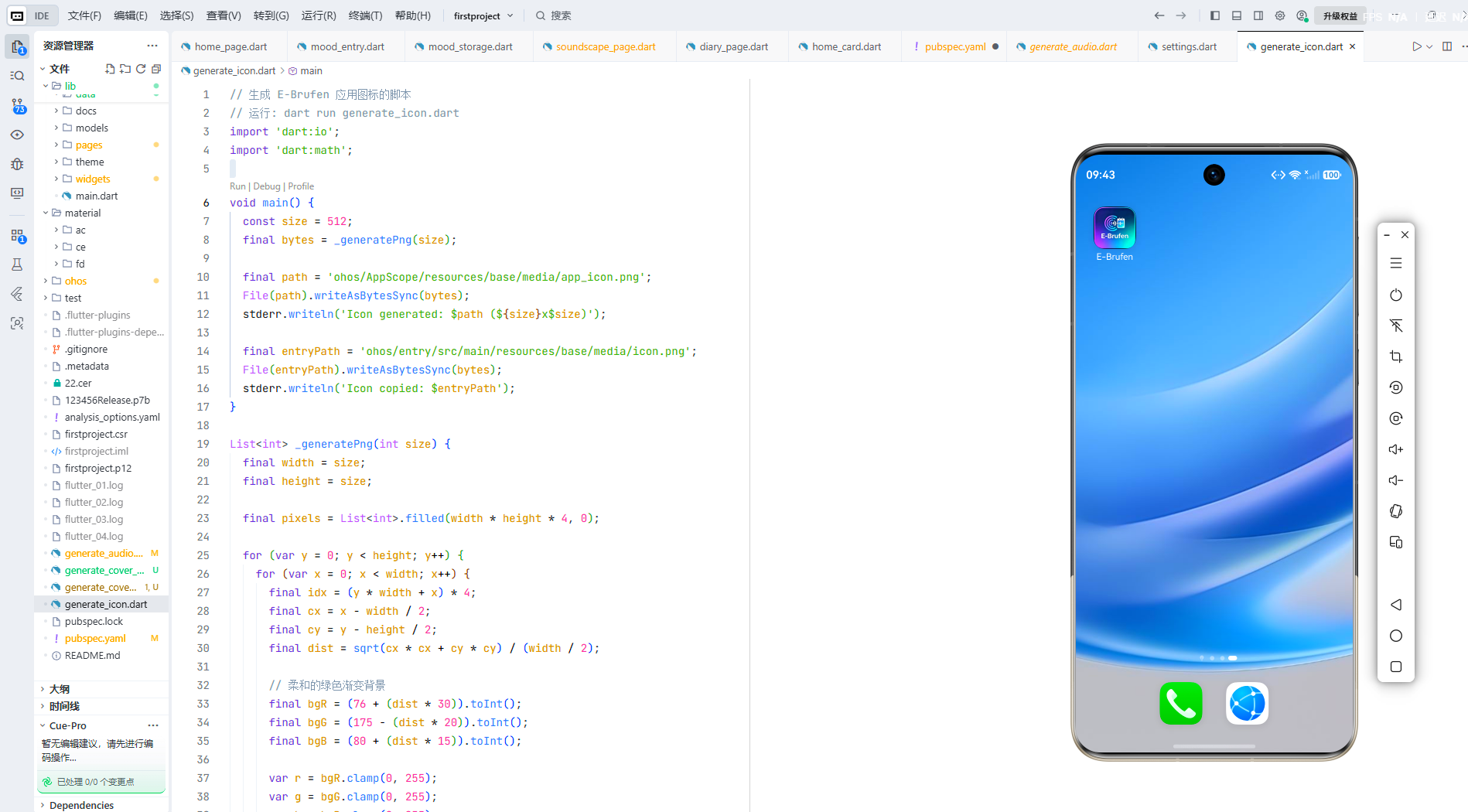1468x812 pixels.
Task: Open the eye-shaped preview view in the activity bar
Action: (x=17, y=135)
